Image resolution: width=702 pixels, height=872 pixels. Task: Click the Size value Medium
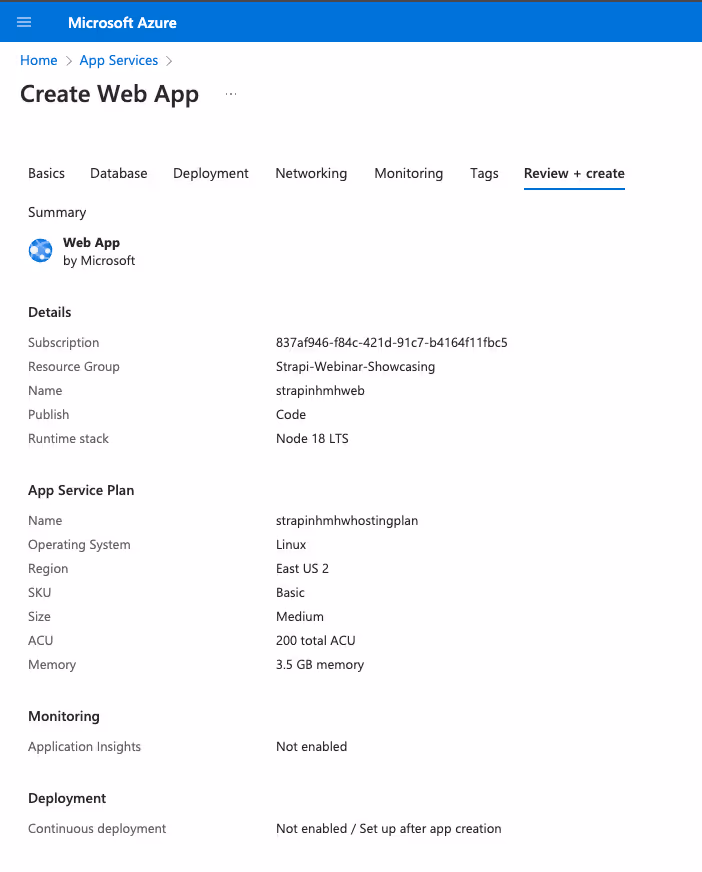click(300, 616)
